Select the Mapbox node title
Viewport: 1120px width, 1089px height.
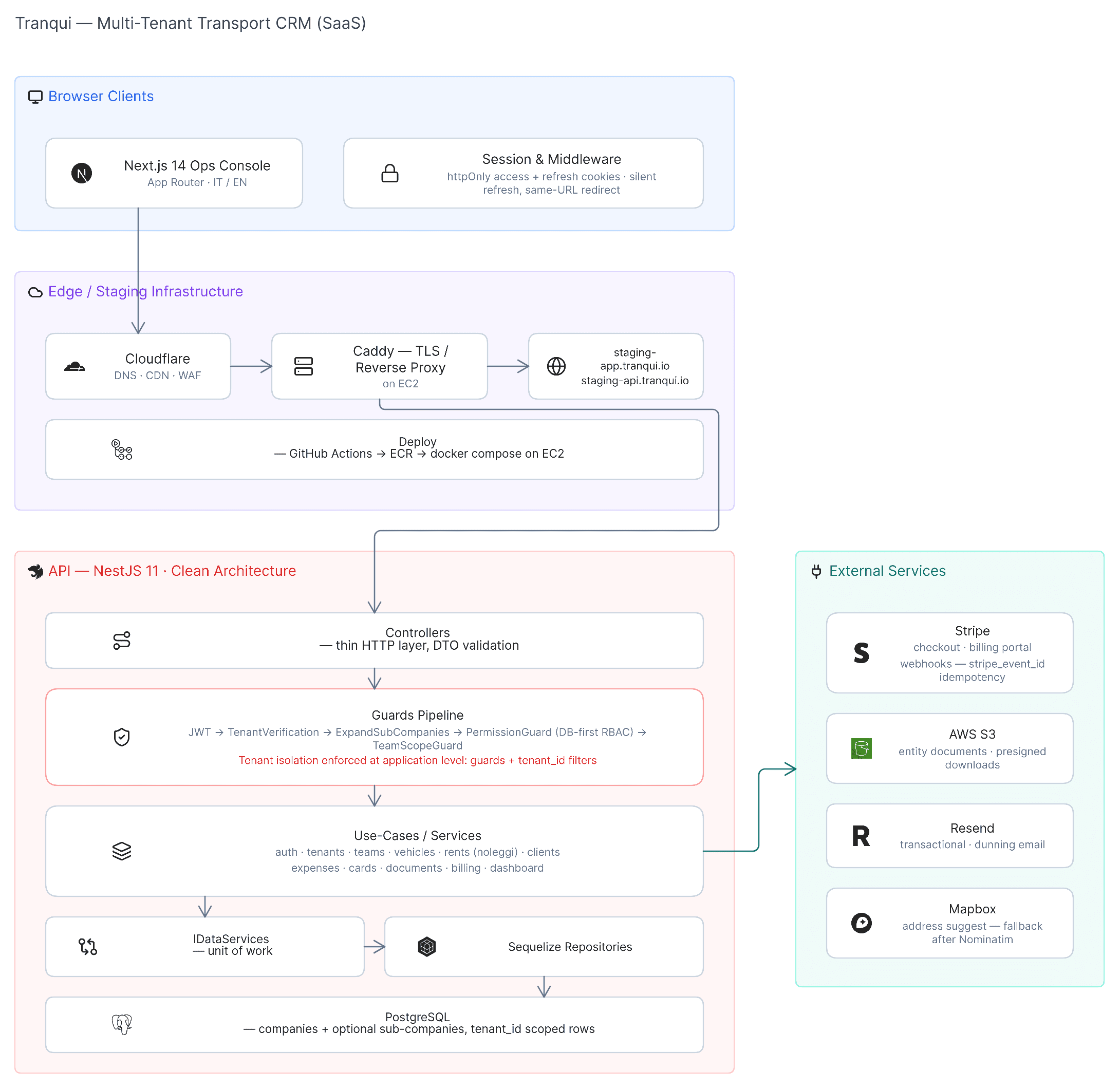(x=973, y=909)
